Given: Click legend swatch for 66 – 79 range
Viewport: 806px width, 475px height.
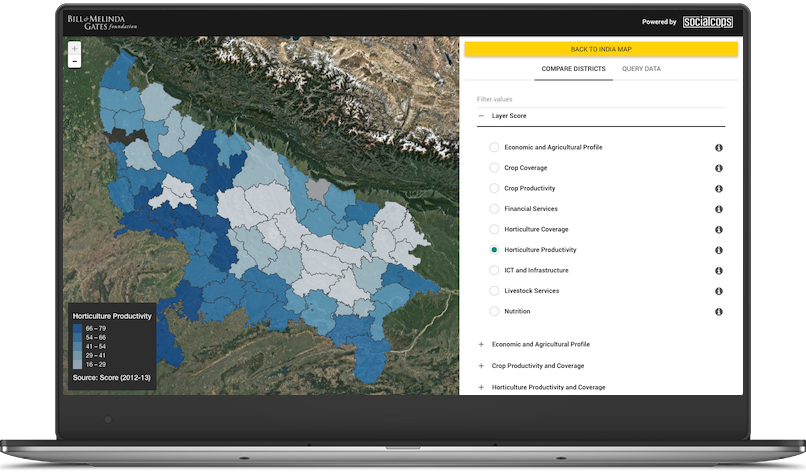Looking at the screenshot, I should (77, 328).
